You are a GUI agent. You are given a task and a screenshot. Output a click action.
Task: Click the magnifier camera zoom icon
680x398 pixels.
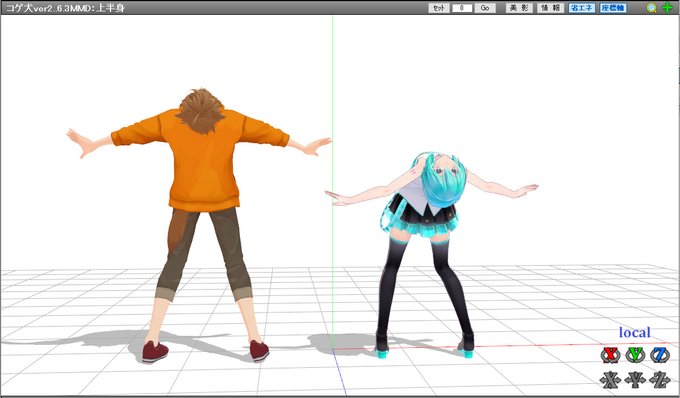(651, 8)
